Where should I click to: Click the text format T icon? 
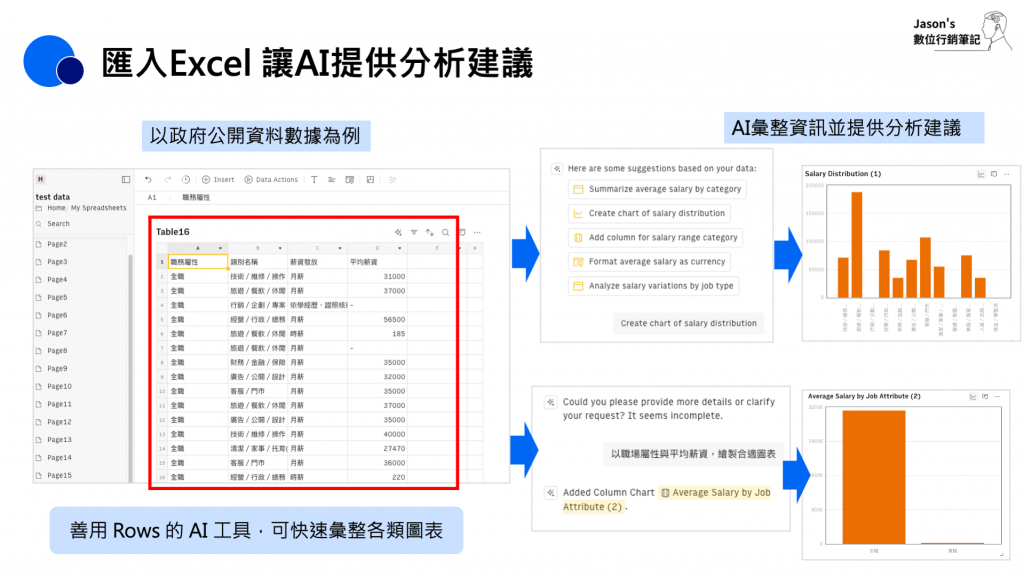(314, 180)
